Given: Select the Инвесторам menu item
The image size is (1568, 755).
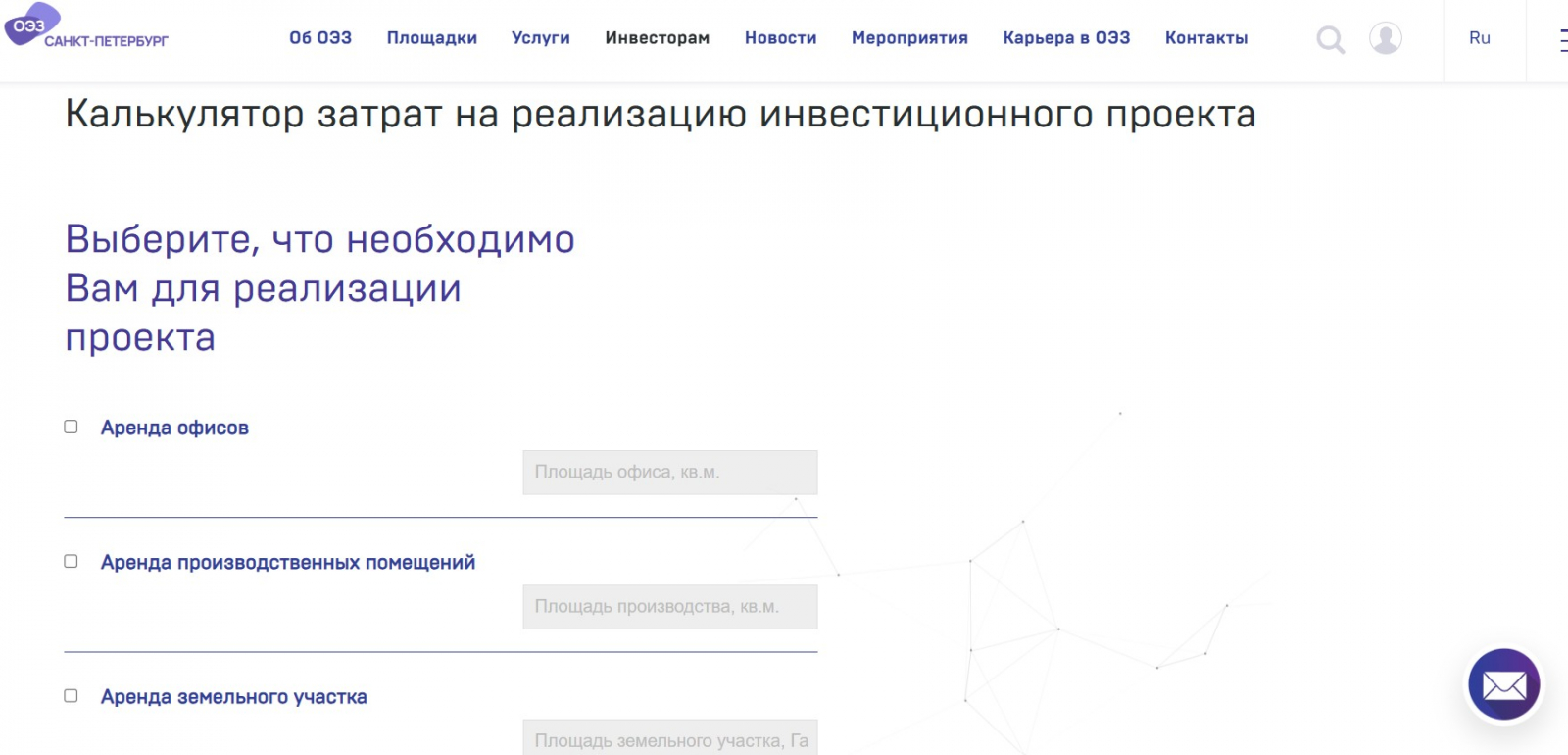Looking at the screenshot, I should click(658, 38).
